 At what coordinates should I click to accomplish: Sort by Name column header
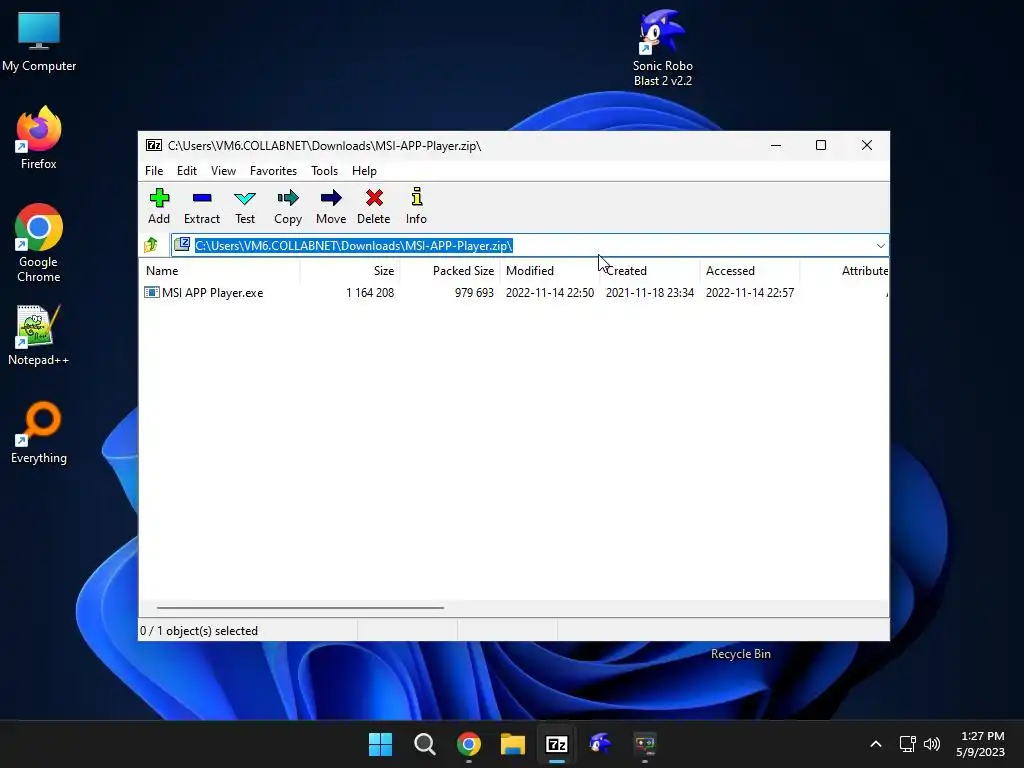219,270
